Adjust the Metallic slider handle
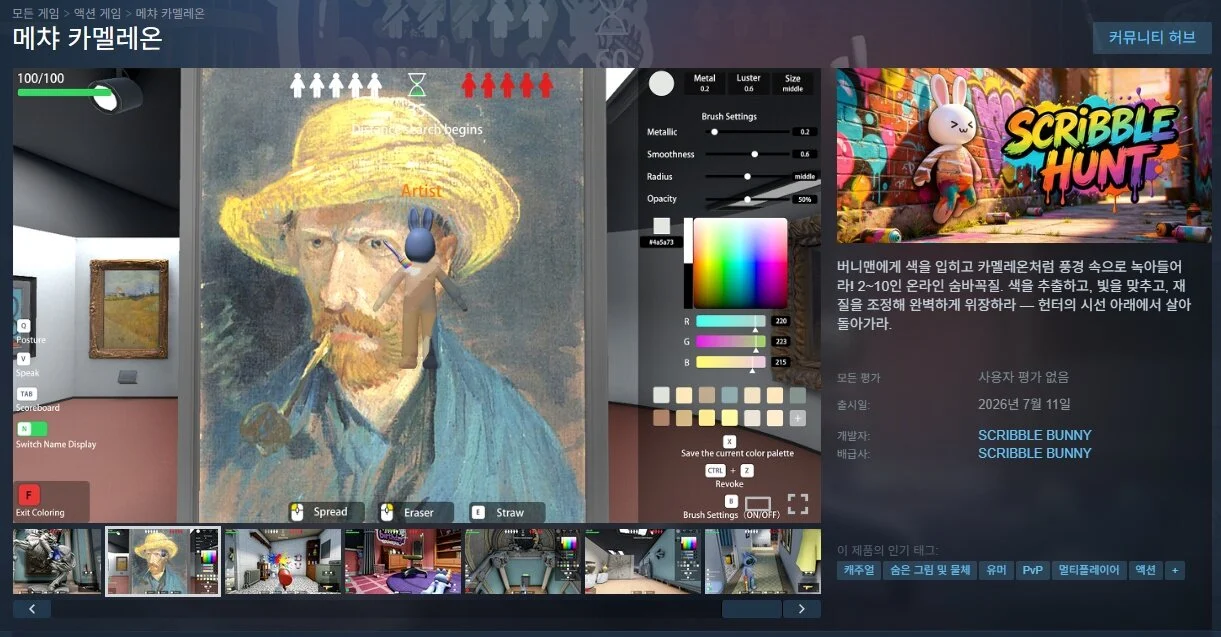This screenshot has height=637, width=1221. (714, 132)
